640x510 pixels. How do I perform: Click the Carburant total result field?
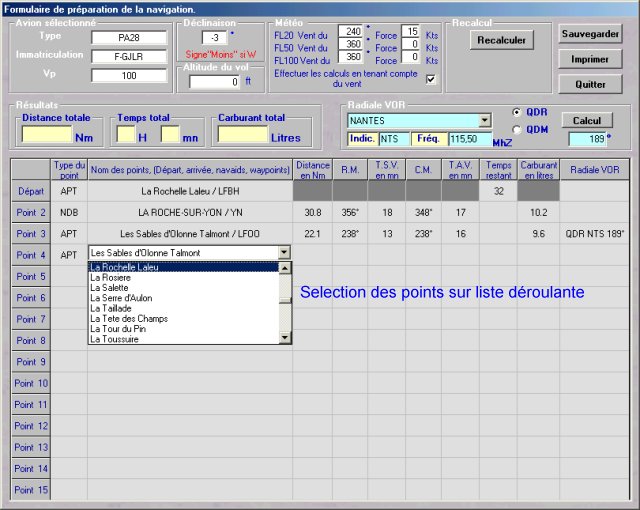point(243,134)
